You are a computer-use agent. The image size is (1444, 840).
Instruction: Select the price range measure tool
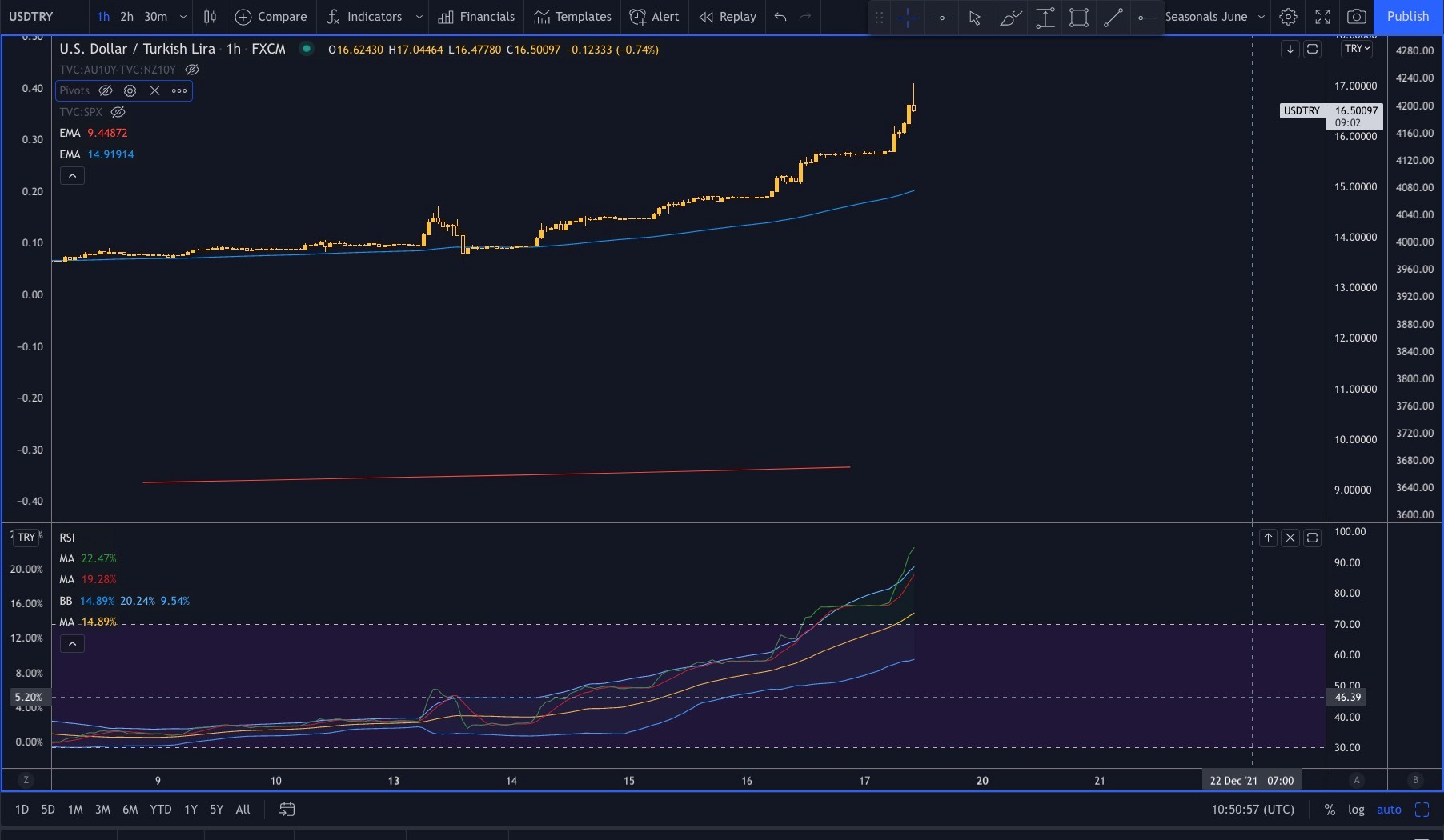tap(1045, 18)
